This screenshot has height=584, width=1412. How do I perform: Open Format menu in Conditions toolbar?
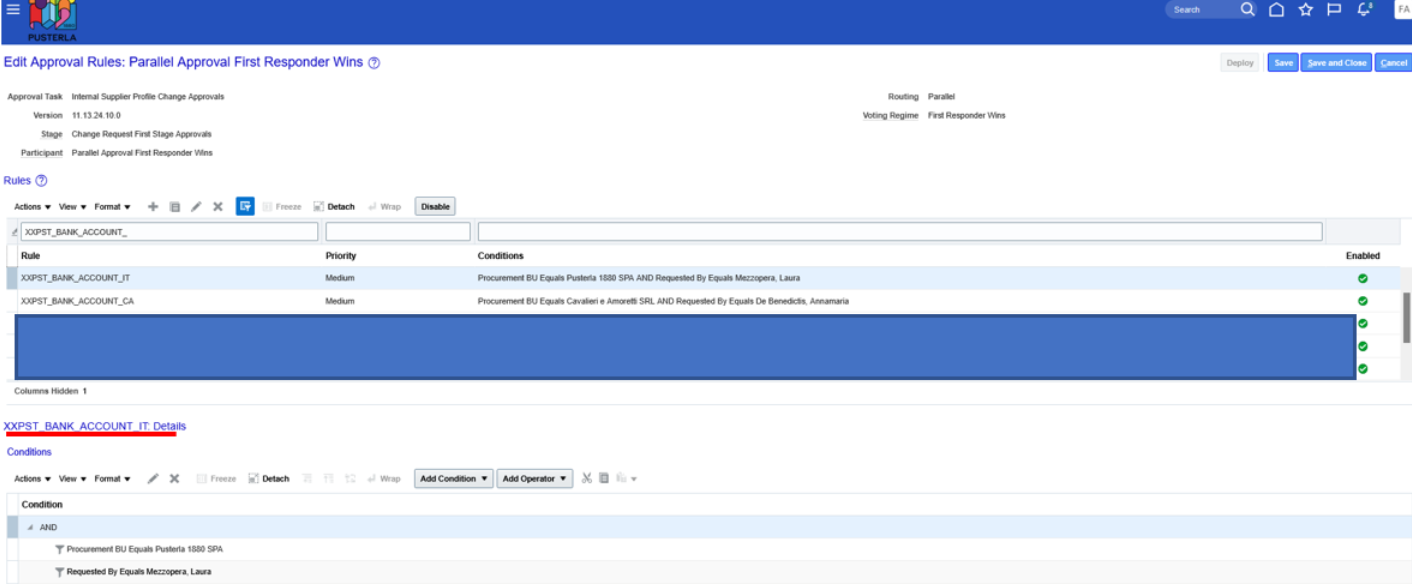(113, 479)
